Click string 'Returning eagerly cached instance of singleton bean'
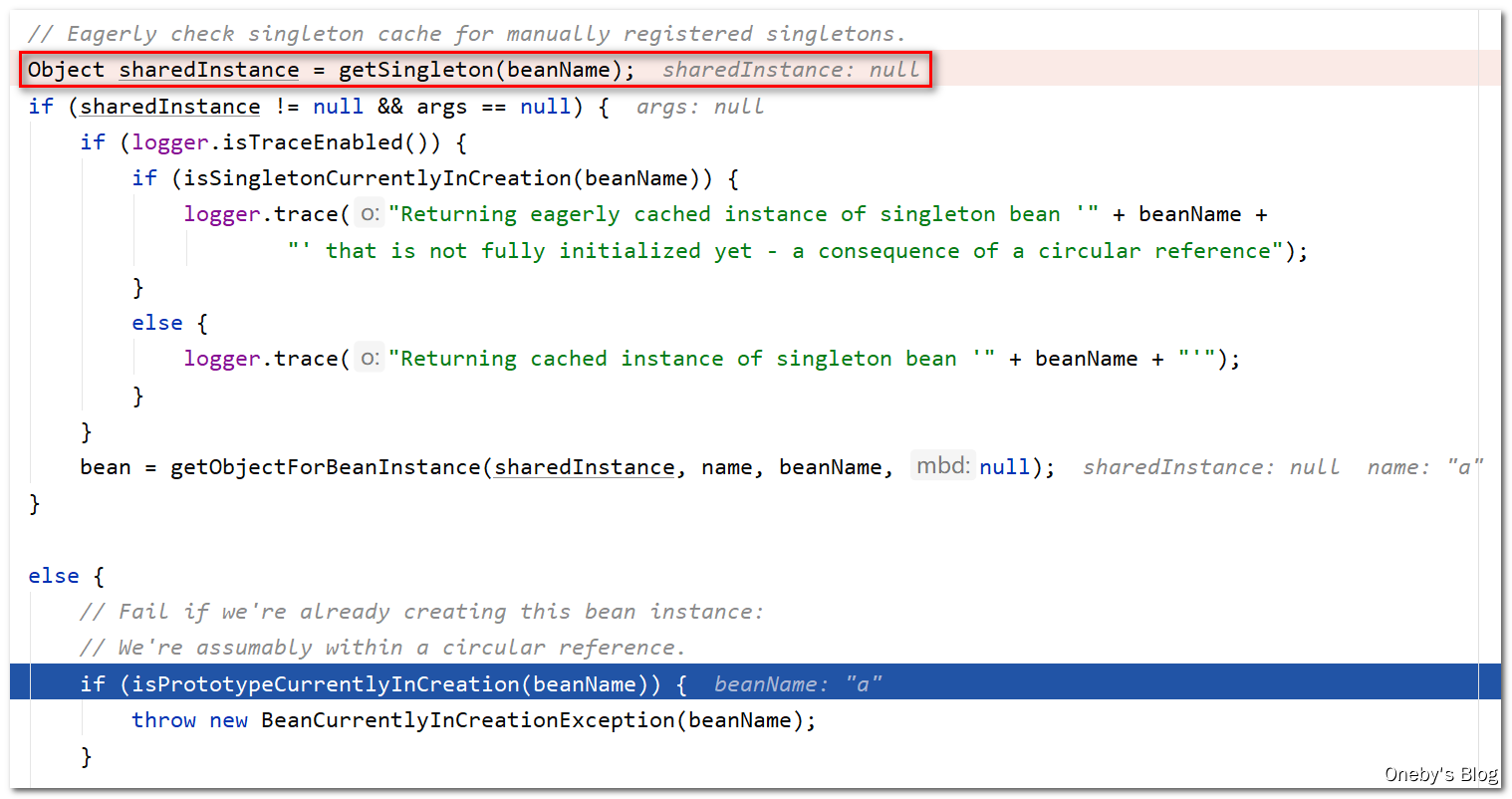 [x=744, y=214]
